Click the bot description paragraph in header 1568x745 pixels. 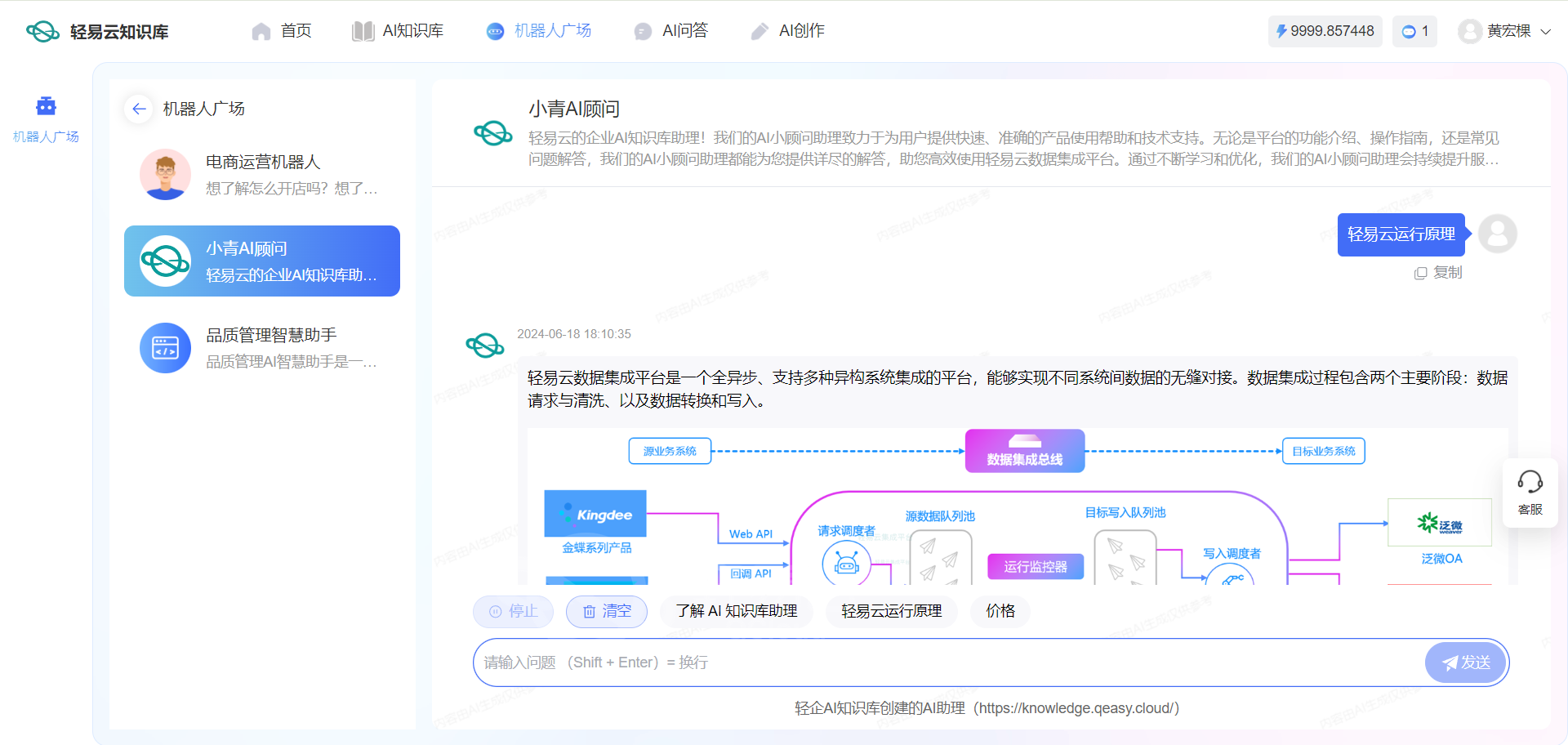[1013, 149]
